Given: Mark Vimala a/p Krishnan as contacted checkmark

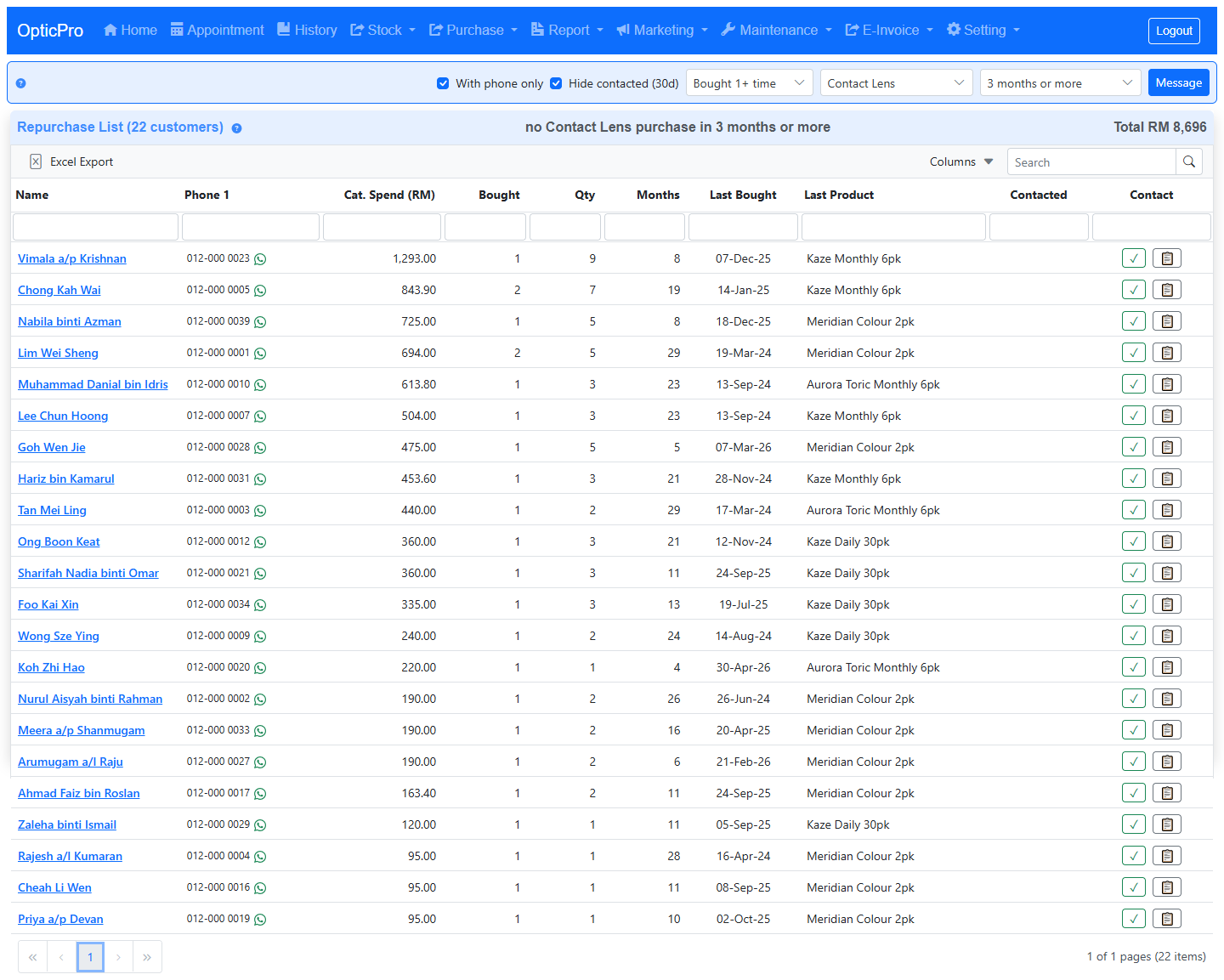Looking at the screenshot, I should tap(1134, 258).
